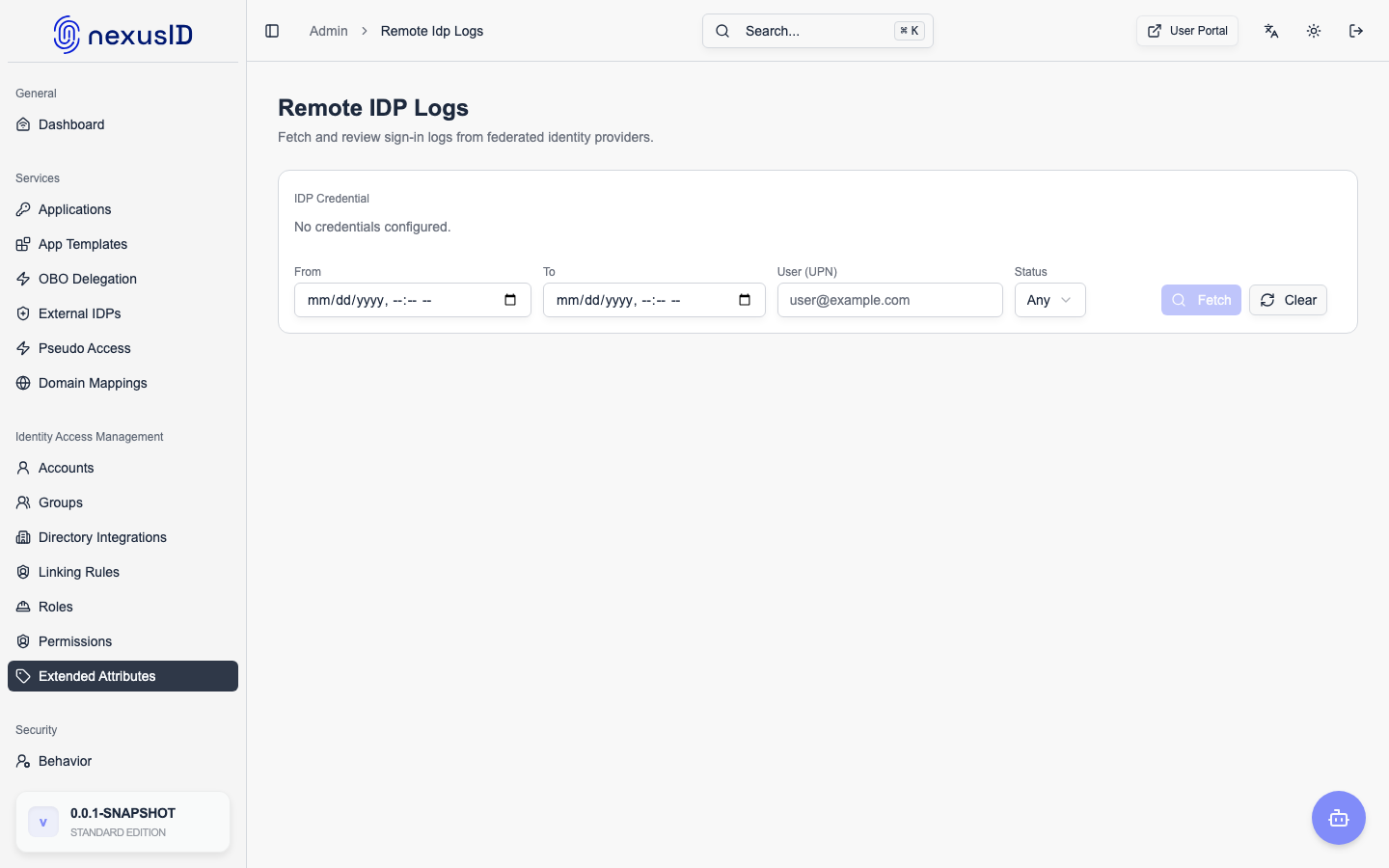This screenshot has width=1389, height=868.
Task: Click the "Identity Access Management" section label
Action: [90, 437]
